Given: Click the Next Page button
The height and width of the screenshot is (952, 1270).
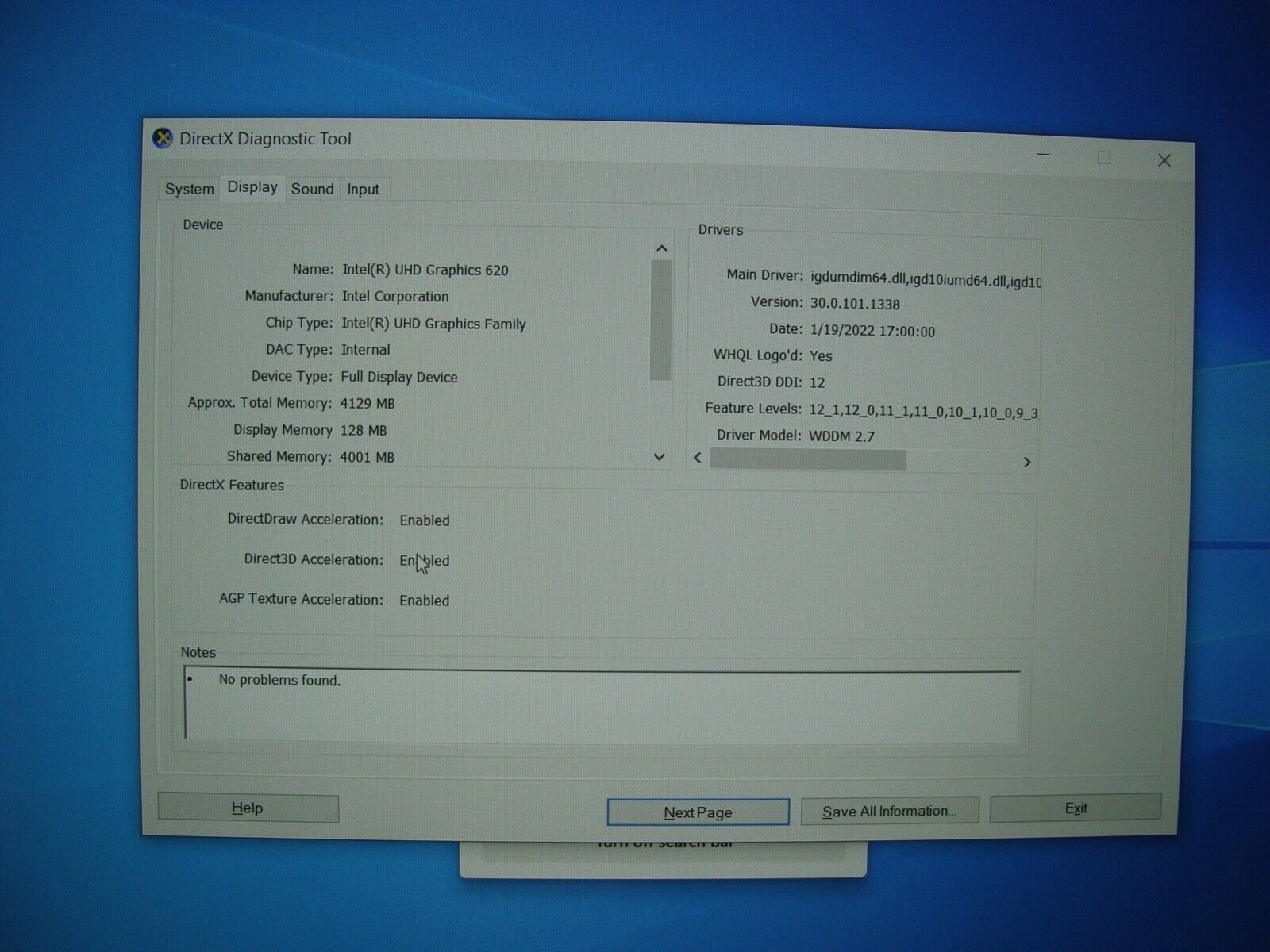Looking at the screenshot, I should click(698, 812).
